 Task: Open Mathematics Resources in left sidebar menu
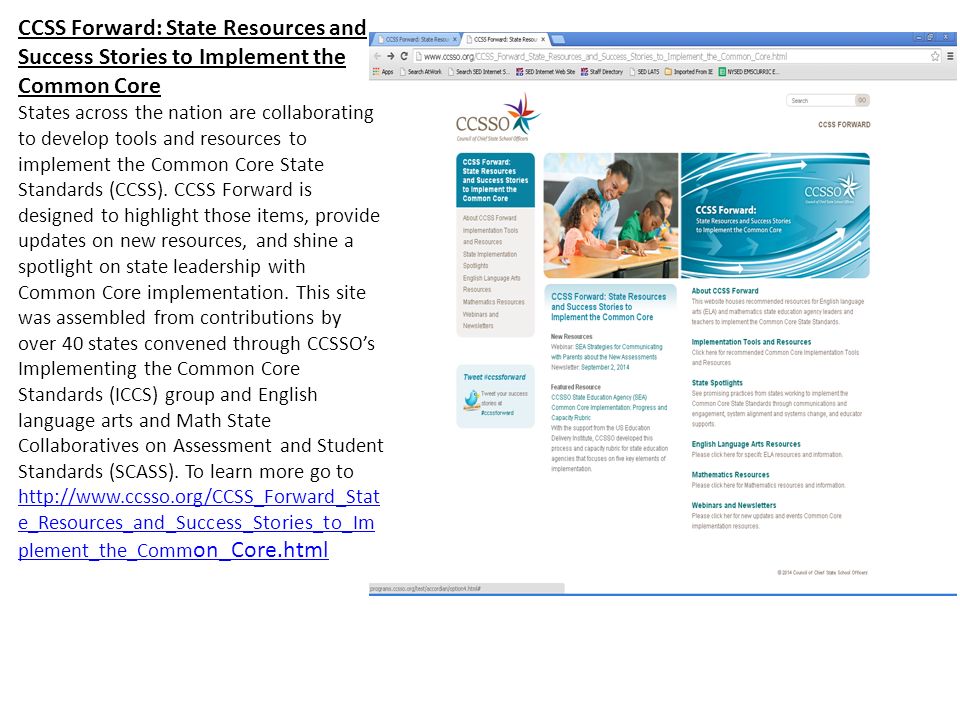(x=493, y=302)
